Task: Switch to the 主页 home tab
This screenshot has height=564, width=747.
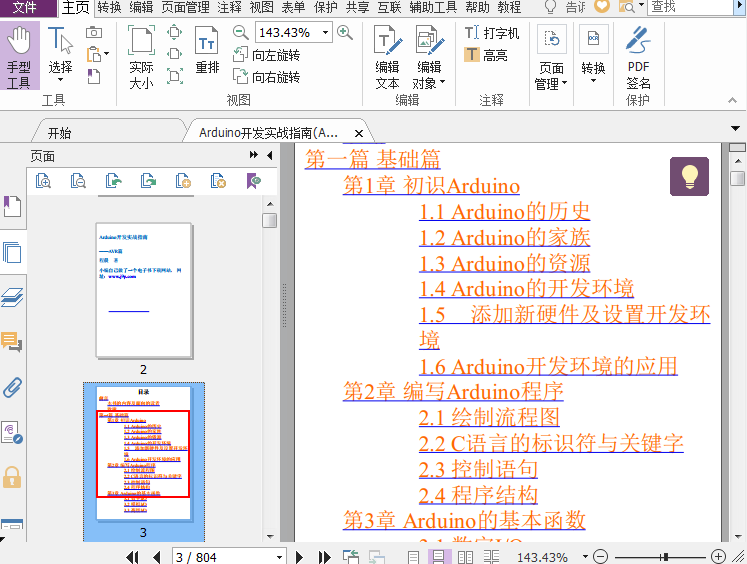Action: click(76, 7)
